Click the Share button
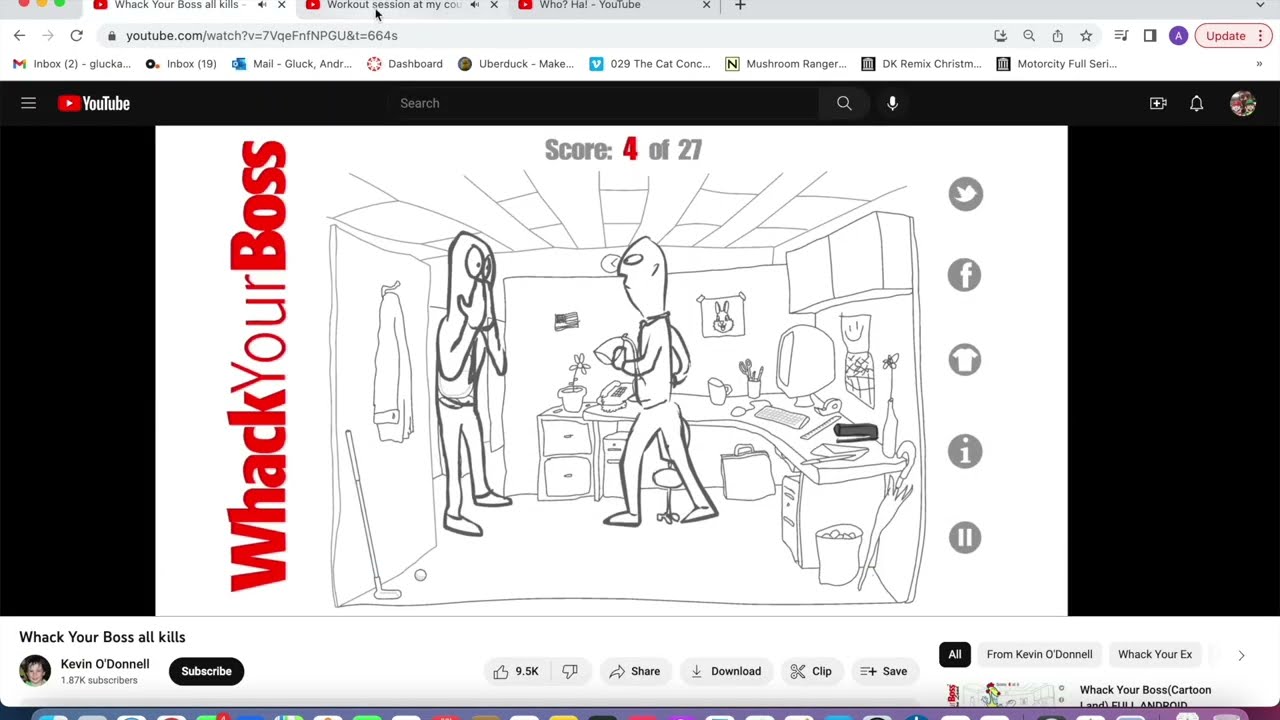This screenshot has height=720, width=1280. [635, 672]
